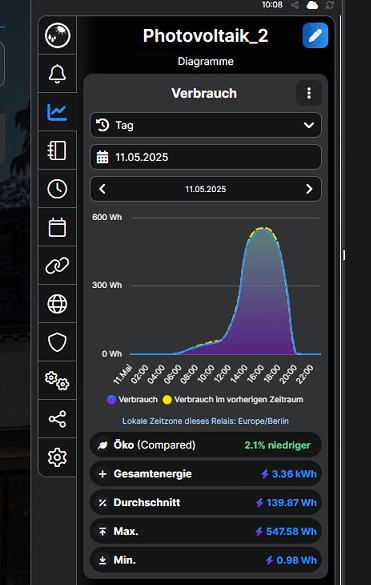Image resolution: width=371 pixels, height=585 pixels.
Task: Click the Öko (Compared) row
Action: click(x=206, y=445)
